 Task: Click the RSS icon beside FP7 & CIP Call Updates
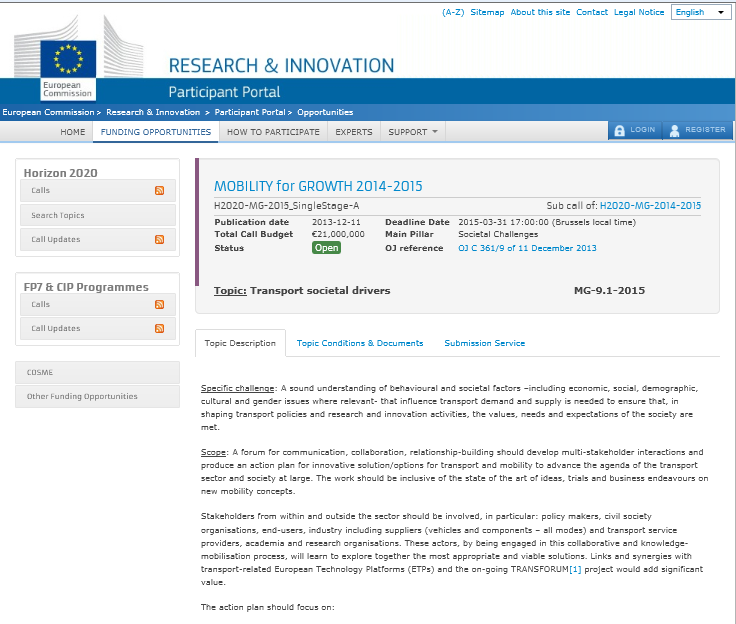[160, 328]
